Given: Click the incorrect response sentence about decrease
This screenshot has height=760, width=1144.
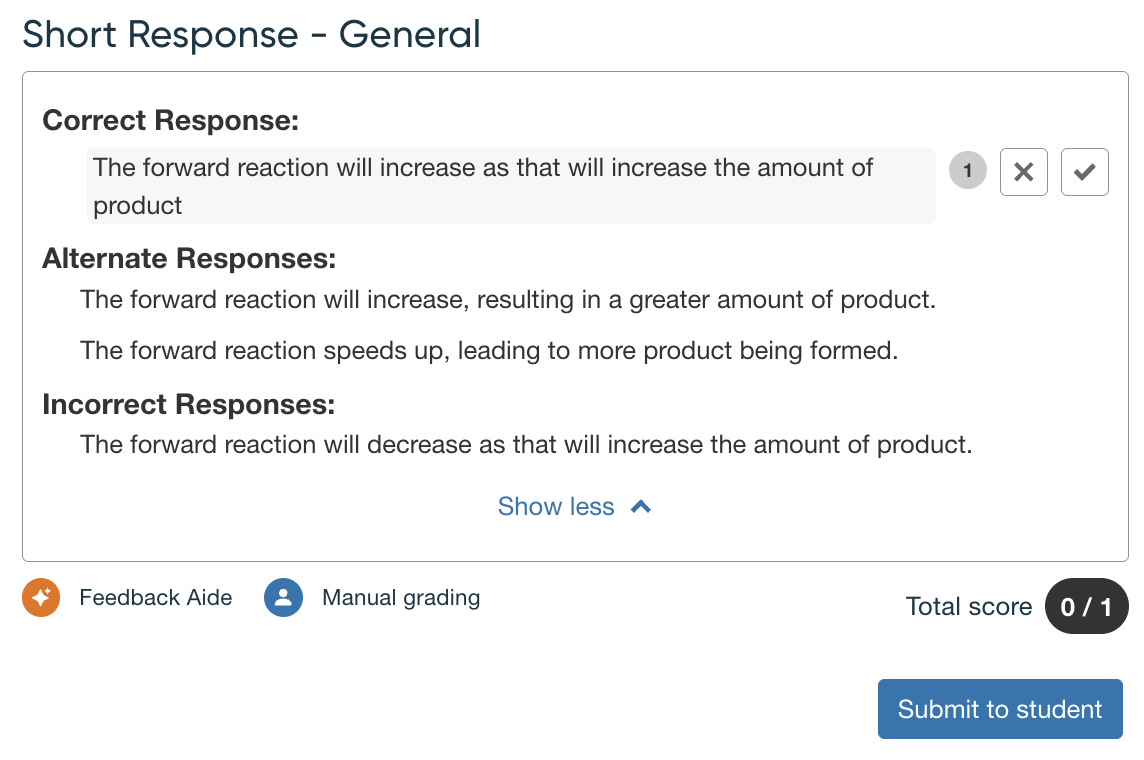Looking at the screenshot, I should (x=526, y=444).
